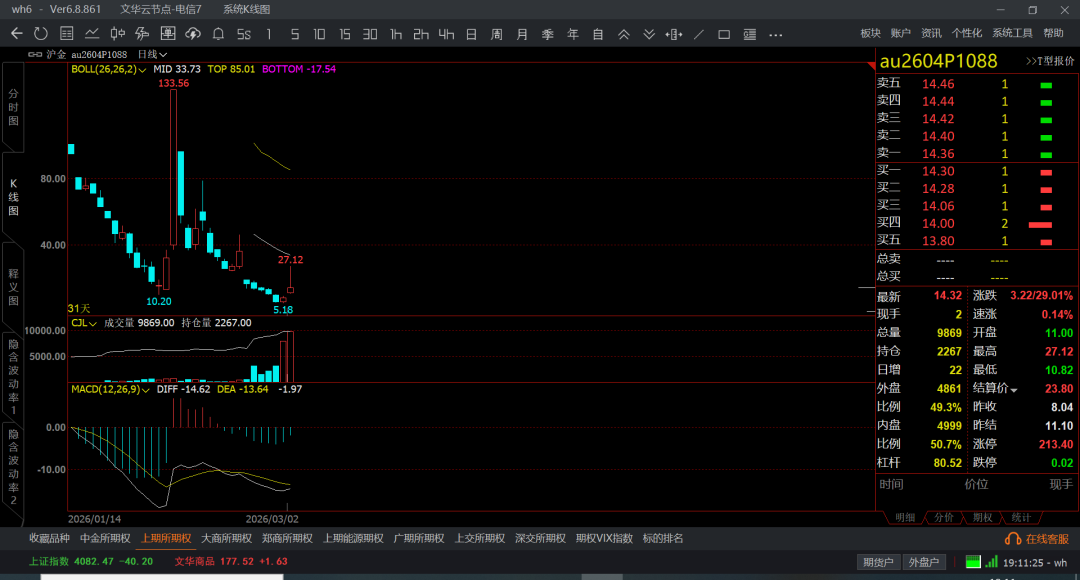The image size is (1080, 580).
Task: Open the 明细 tab
Action: tap(905, 517)
